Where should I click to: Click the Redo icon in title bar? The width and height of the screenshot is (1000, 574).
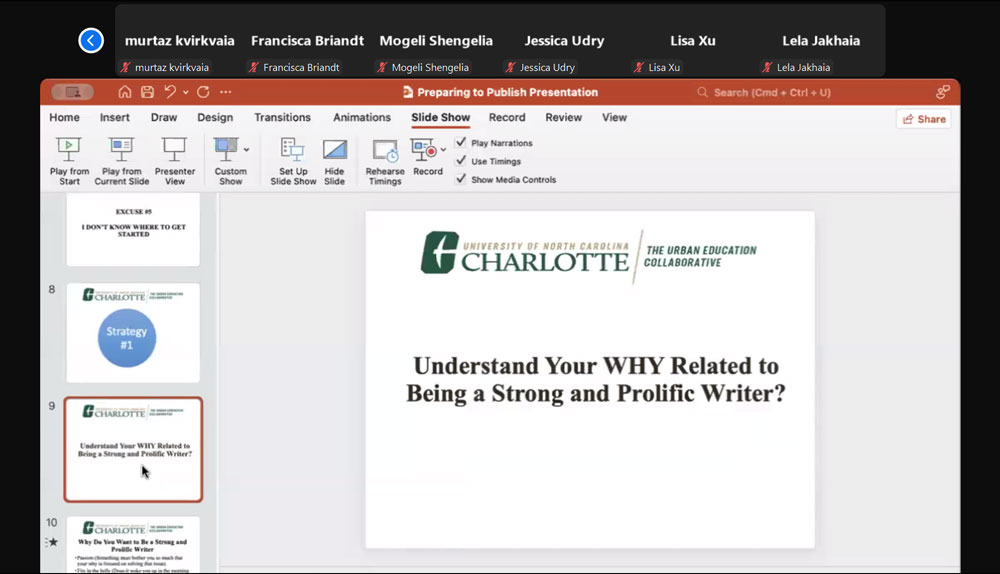coord(203,92)
